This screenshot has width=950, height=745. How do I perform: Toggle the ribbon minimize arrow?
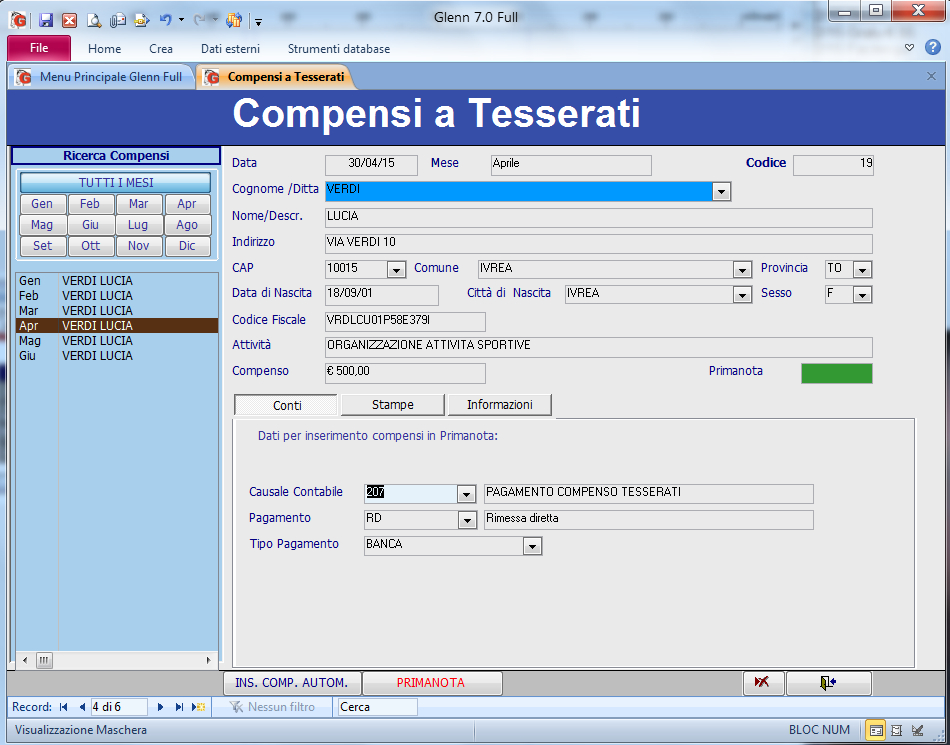[909, 47]
